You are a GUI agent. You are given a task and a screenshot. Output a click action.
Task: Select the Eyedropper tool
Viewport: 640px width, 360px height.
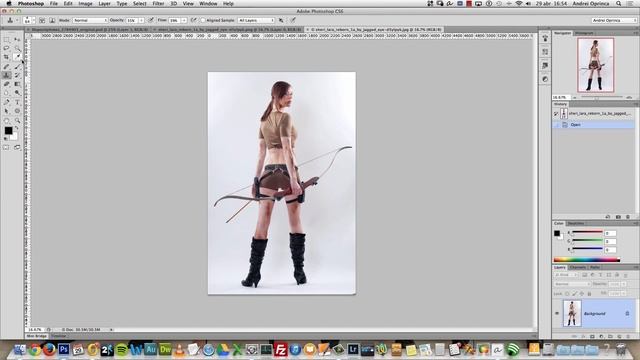[x=17, y=57]
